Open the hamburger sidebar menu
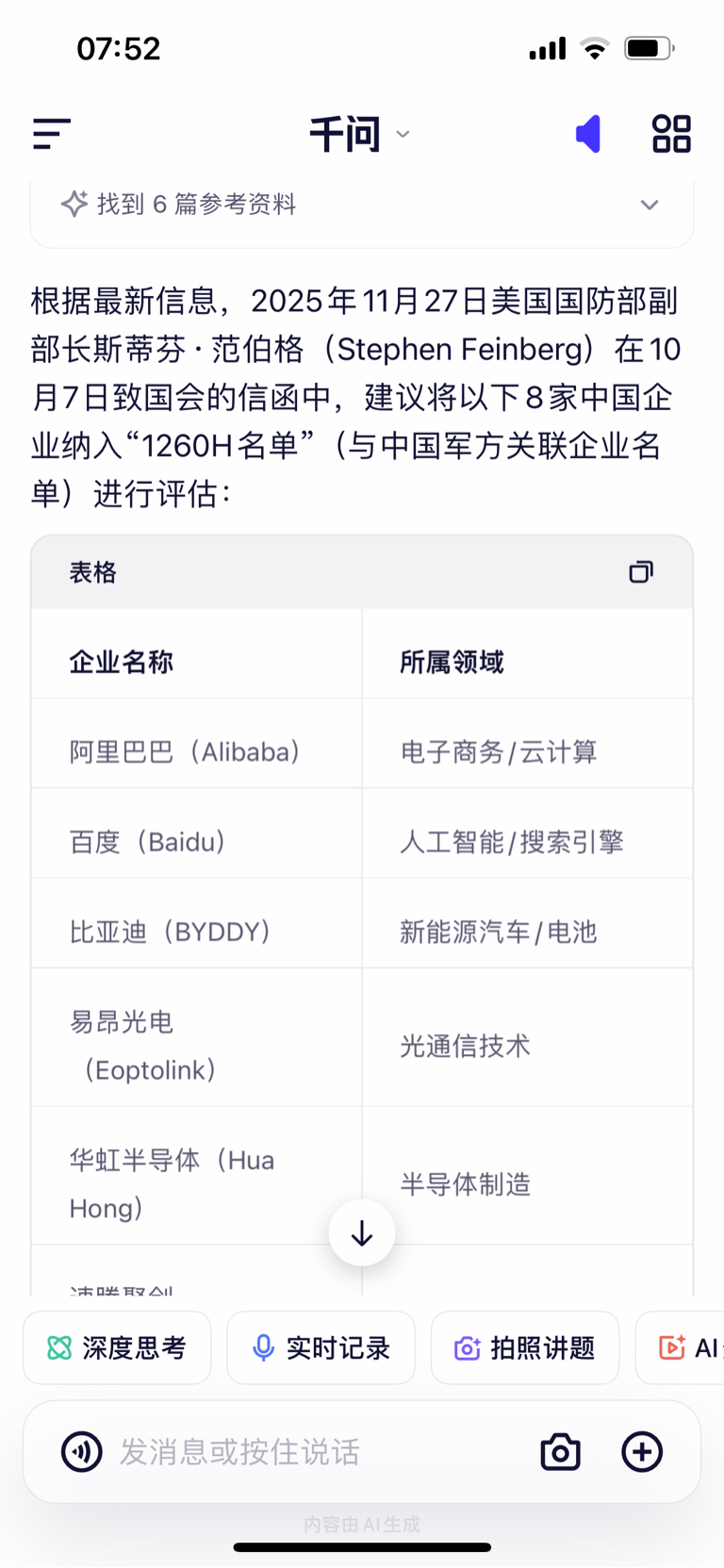 tap(52, 134)
